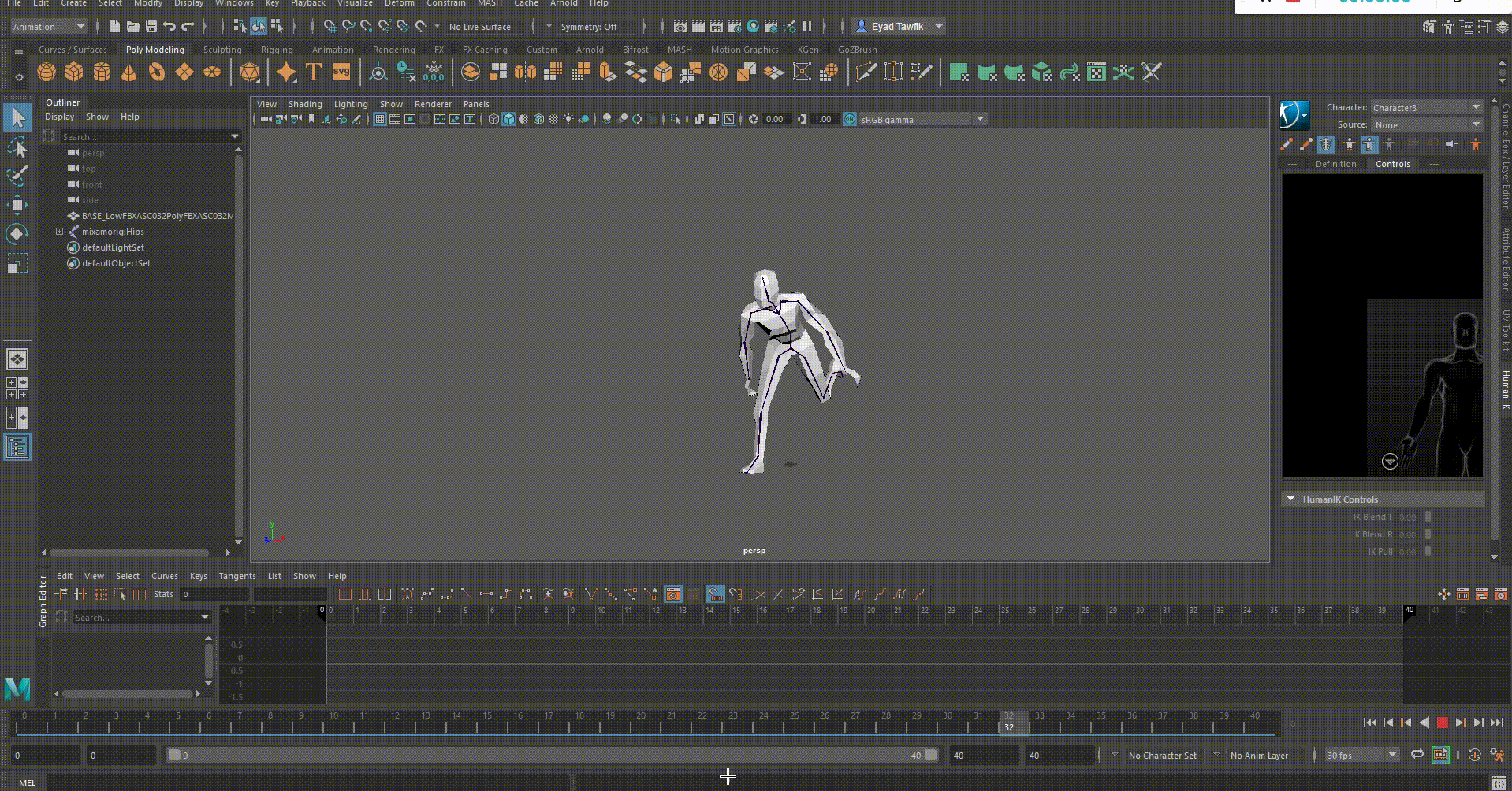Click the IK Blend T slider
Viewport: 1512px width, 791px height.
1428,517
